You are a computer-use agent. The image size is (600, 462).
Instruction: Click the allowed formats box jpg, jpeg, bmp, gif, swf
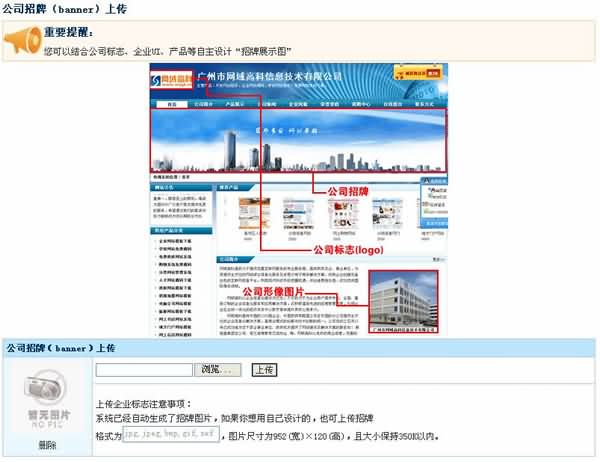point(170,435)
